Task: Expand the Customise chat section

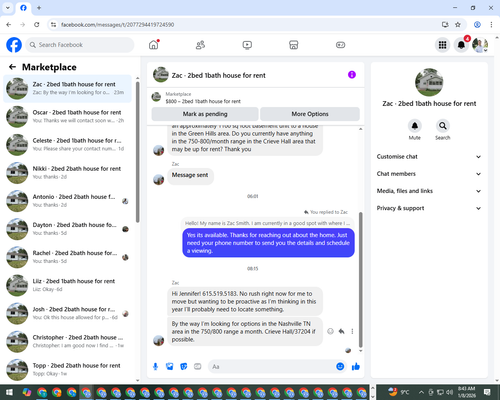Action: (x=429, y=157)
